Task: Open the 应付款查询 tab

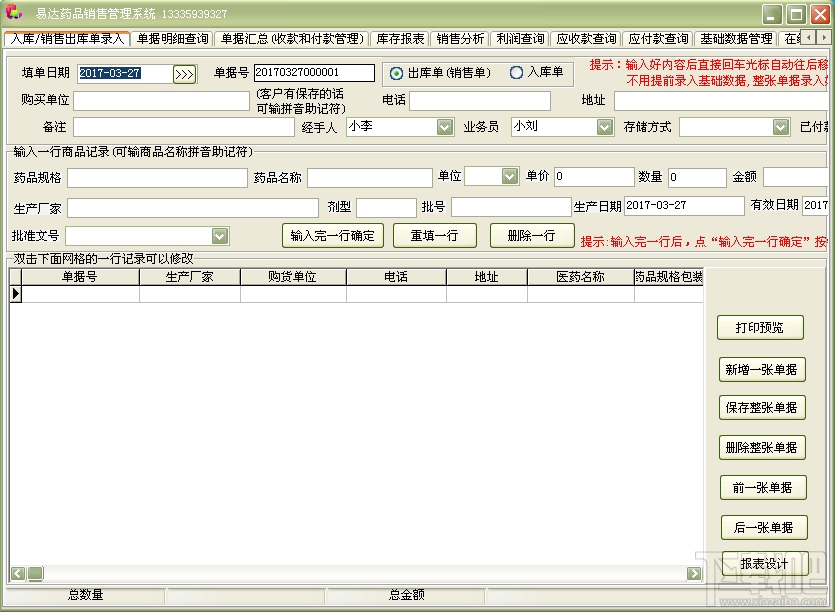Action: [x=658, y=39]
